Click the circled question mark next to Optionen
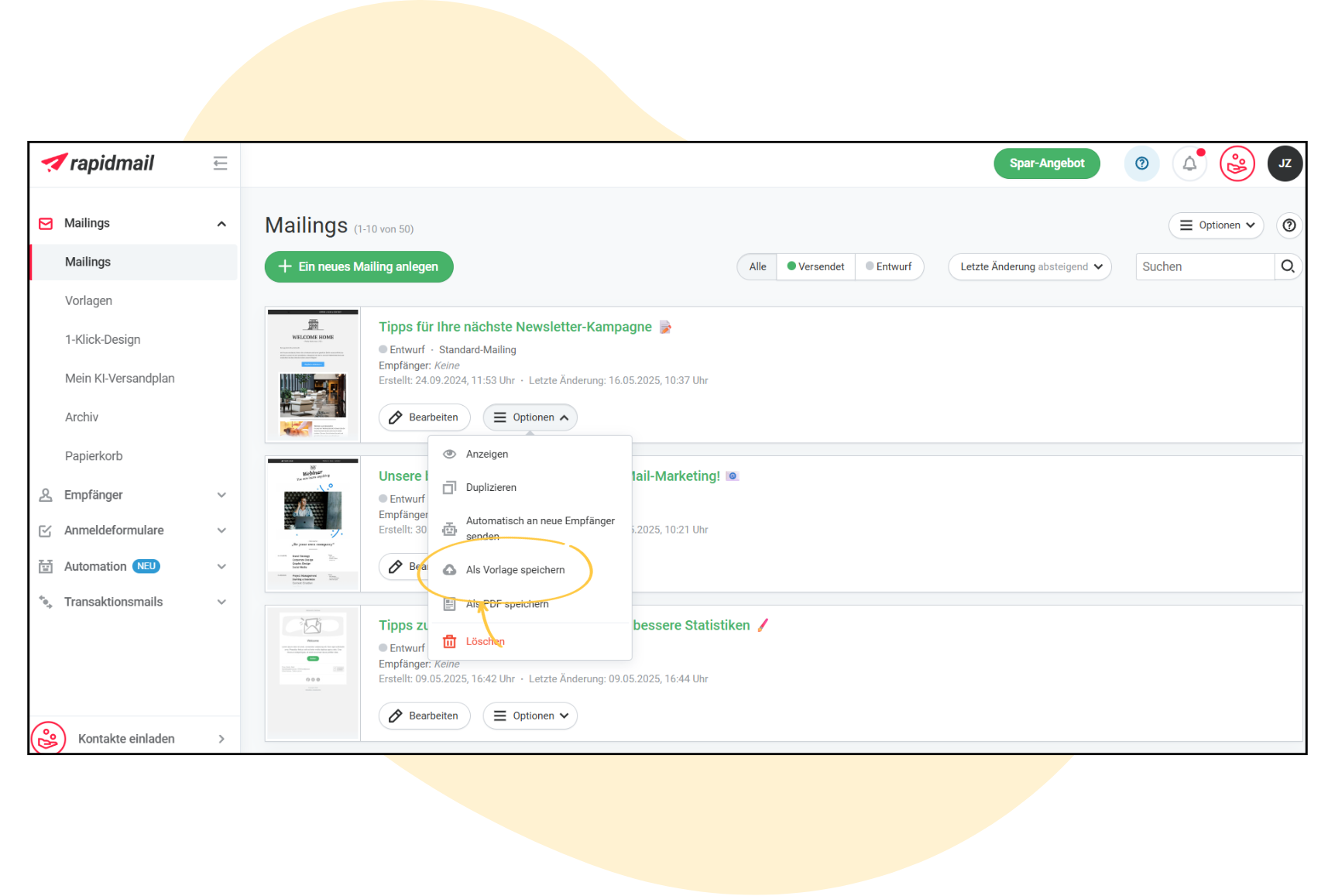The height and width of the screenshot is (896, 1335). point(1289,225)
